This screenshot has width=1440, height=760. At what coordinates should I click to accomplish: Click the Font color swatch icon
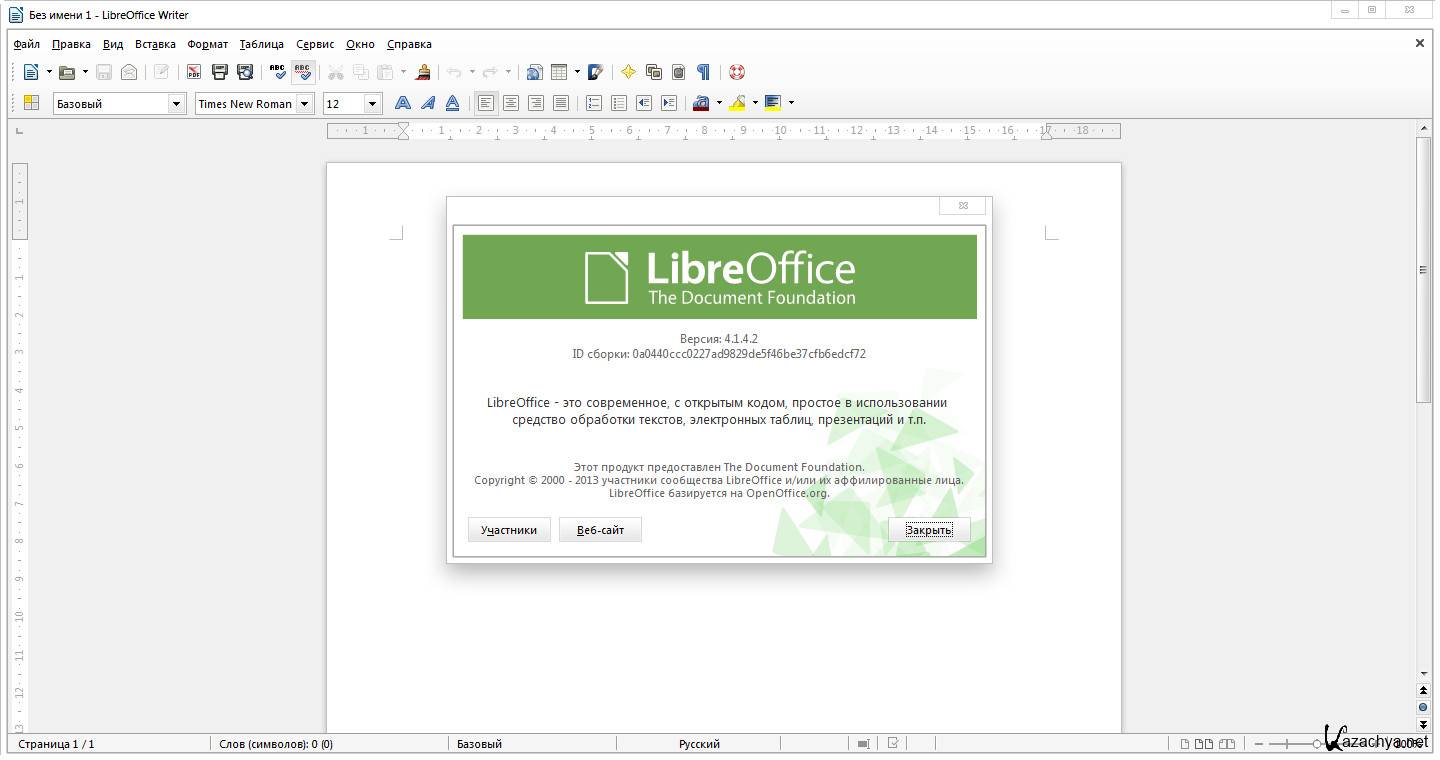pyautogui.click(x=701, y=103)
